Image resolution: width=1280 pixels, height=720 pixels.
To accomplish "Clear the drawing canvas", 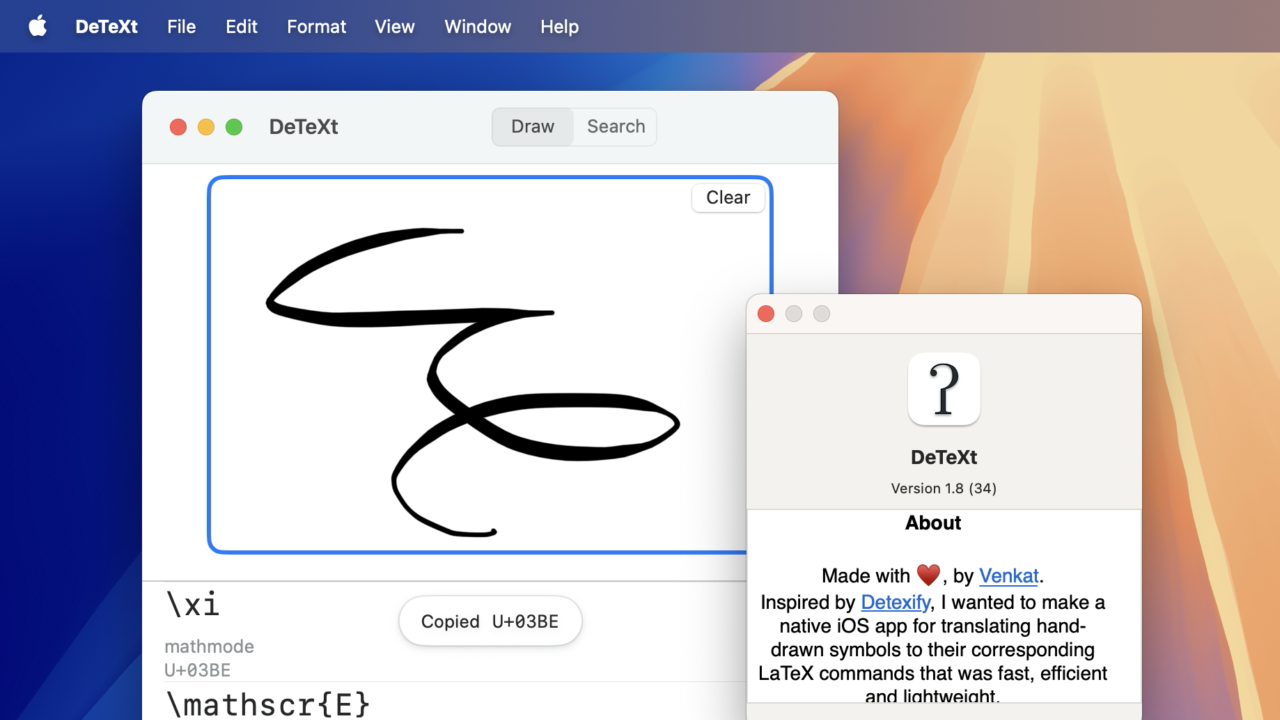I will click(x=727, y=198).
